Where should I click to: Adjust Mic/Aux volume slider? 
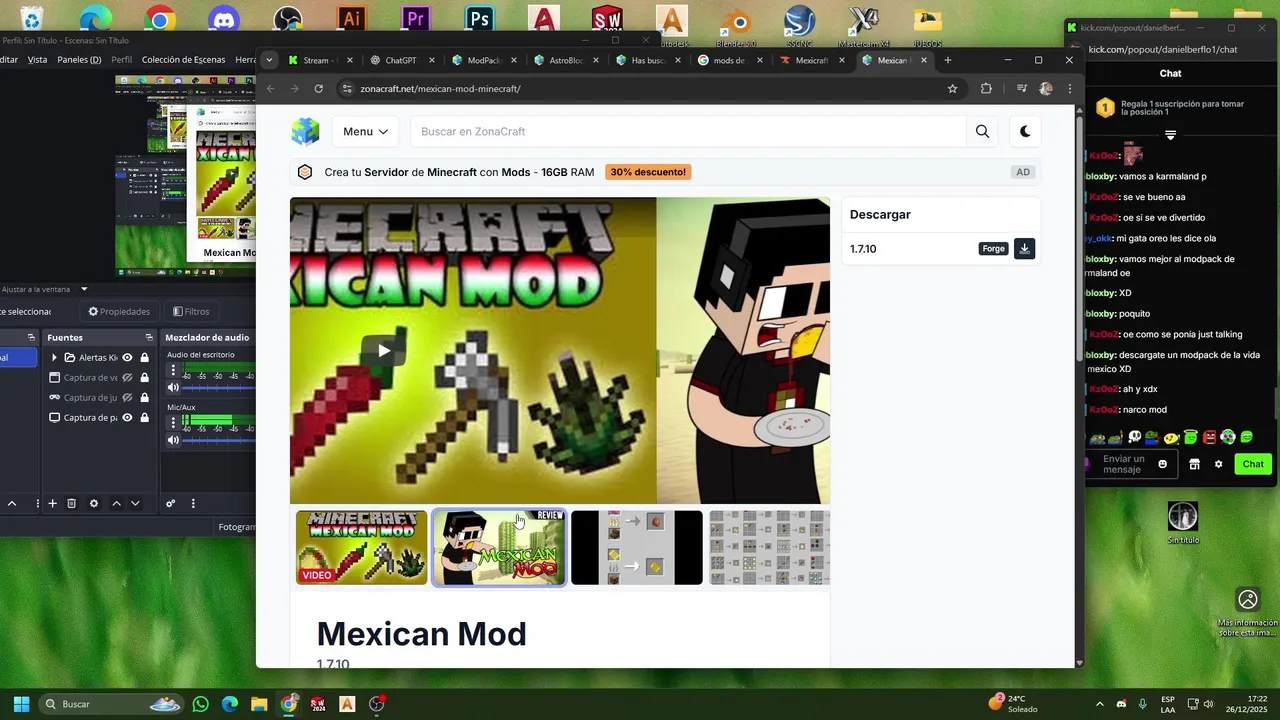click(x=220, y=440)
